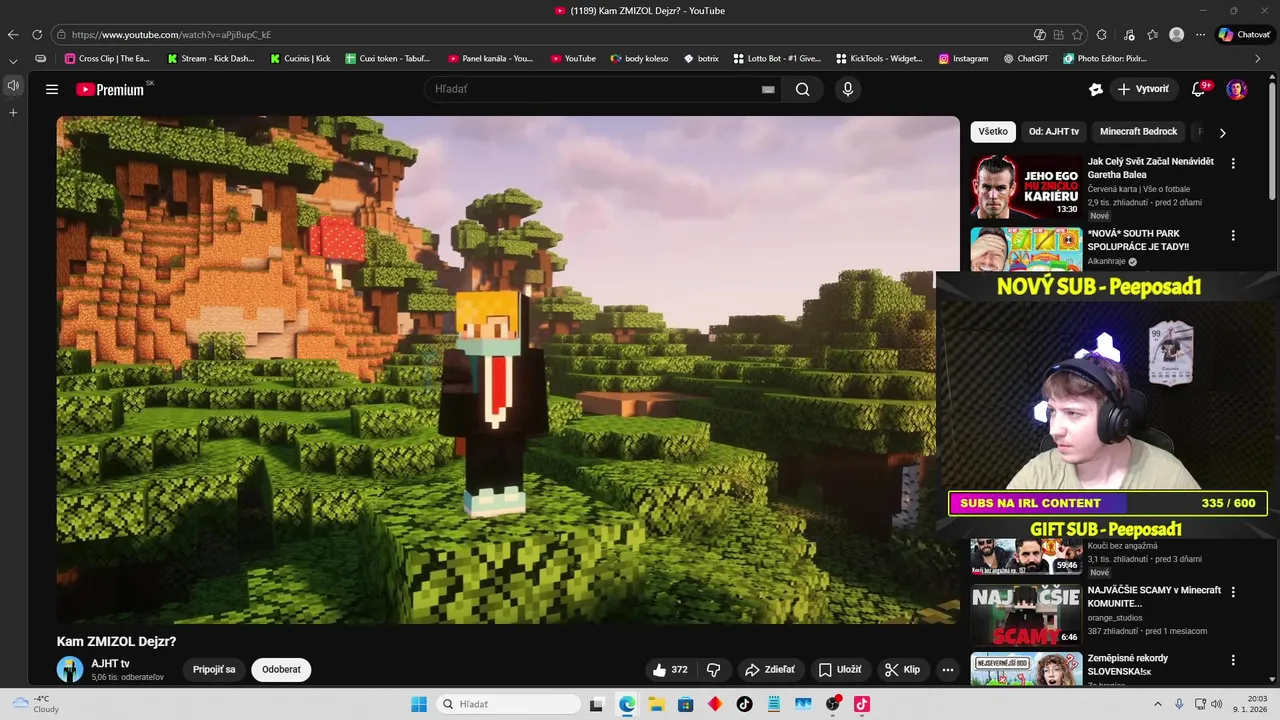Click the sparkle icon left of Vytvoriť
This screenshot has height=720, width=1280.
point(1096,89)
